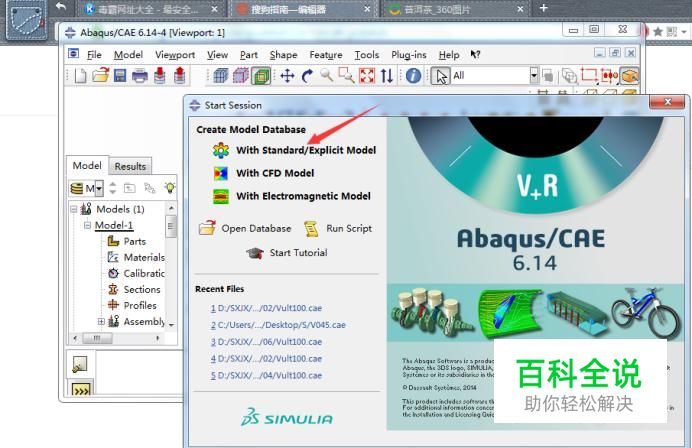Open the Viewport menu
The width and height of the screenshot is (692, 448).
[x=175, y=55]
